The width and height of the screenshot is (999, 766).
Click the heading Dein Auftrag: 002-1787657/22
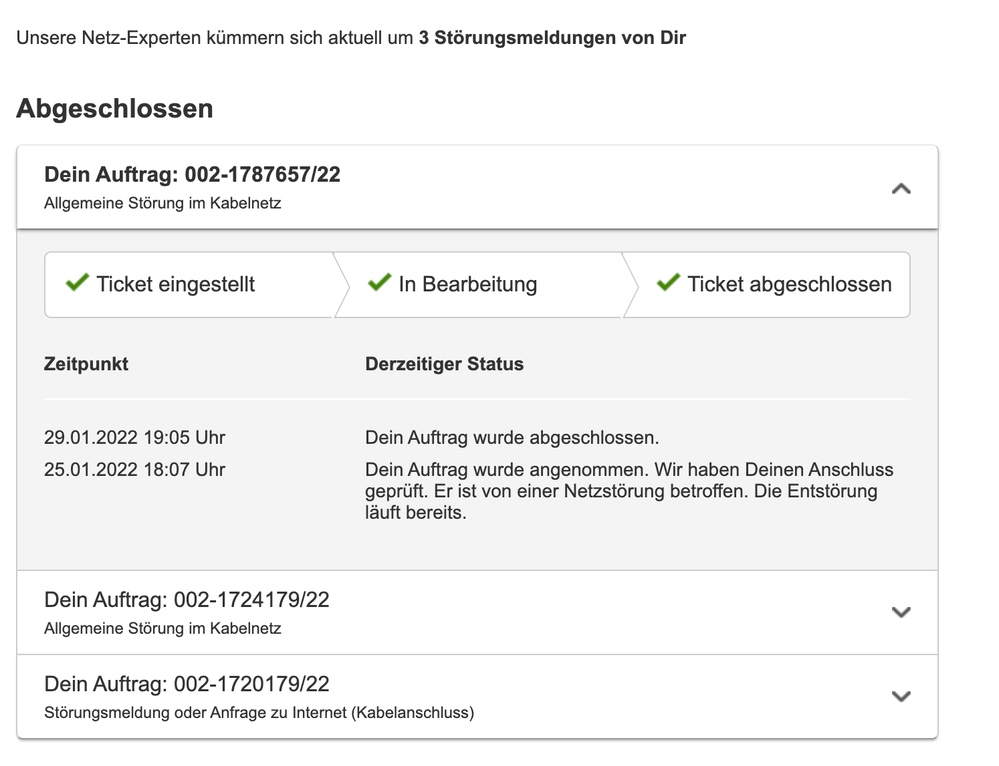(x=192, y=175)
